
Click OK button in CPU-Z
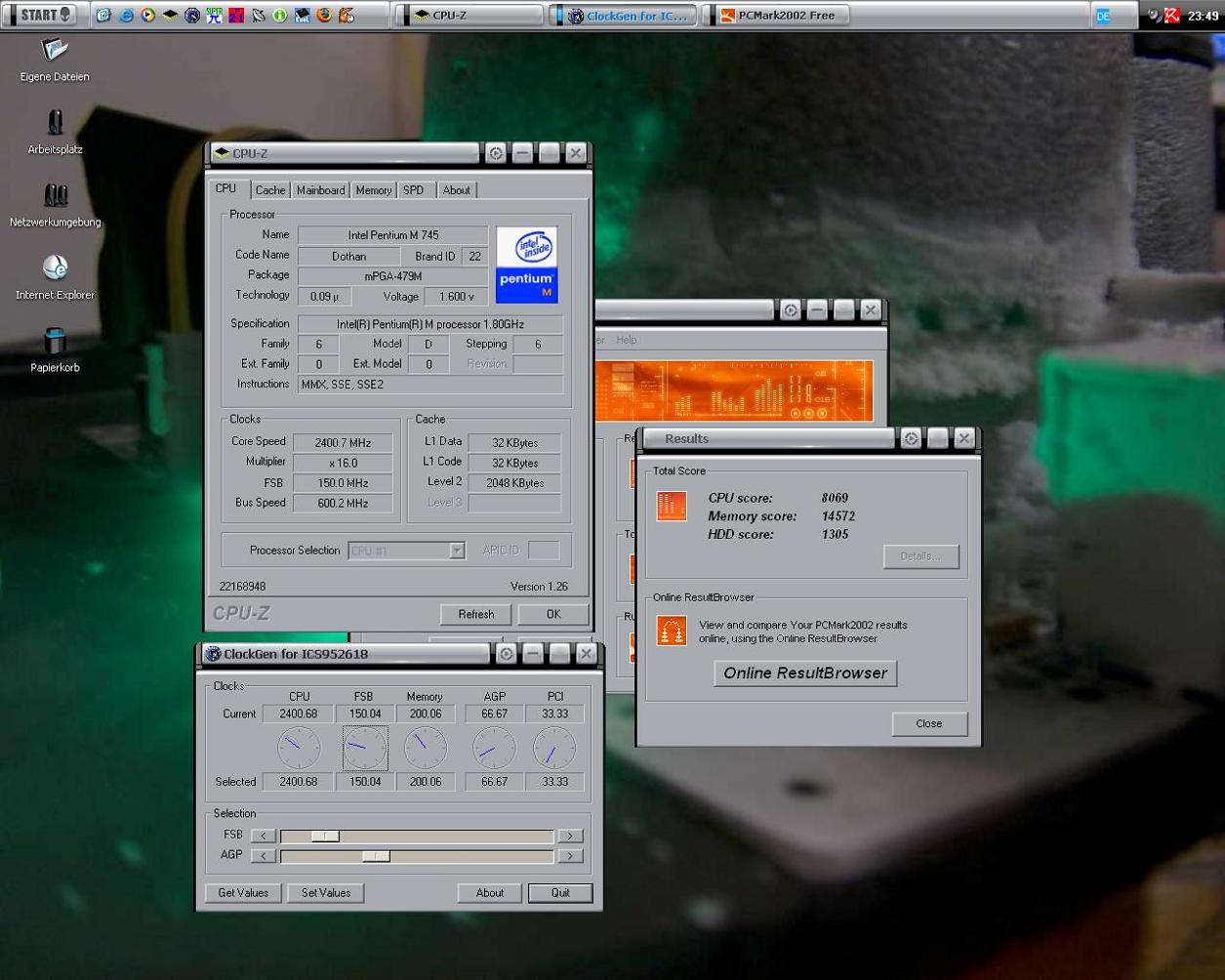click(553, 614)
